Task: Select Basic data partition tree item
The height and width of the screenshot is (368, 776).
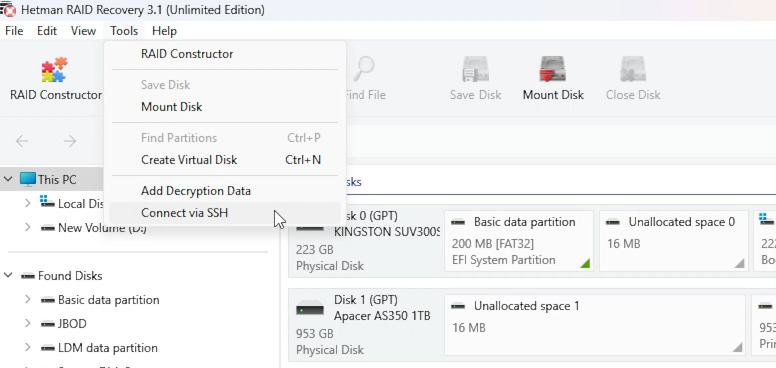Action: (x=108, y=300)
